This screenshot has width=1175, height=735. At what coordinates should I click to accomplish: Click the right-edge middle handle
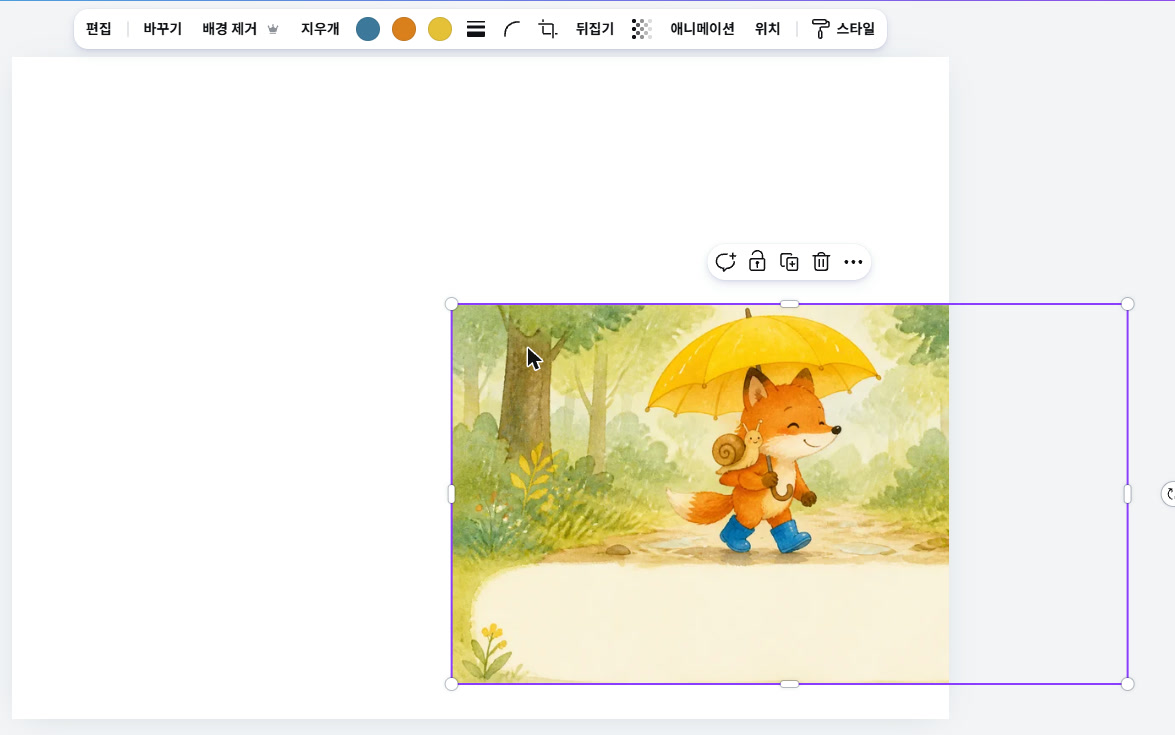1128,494
